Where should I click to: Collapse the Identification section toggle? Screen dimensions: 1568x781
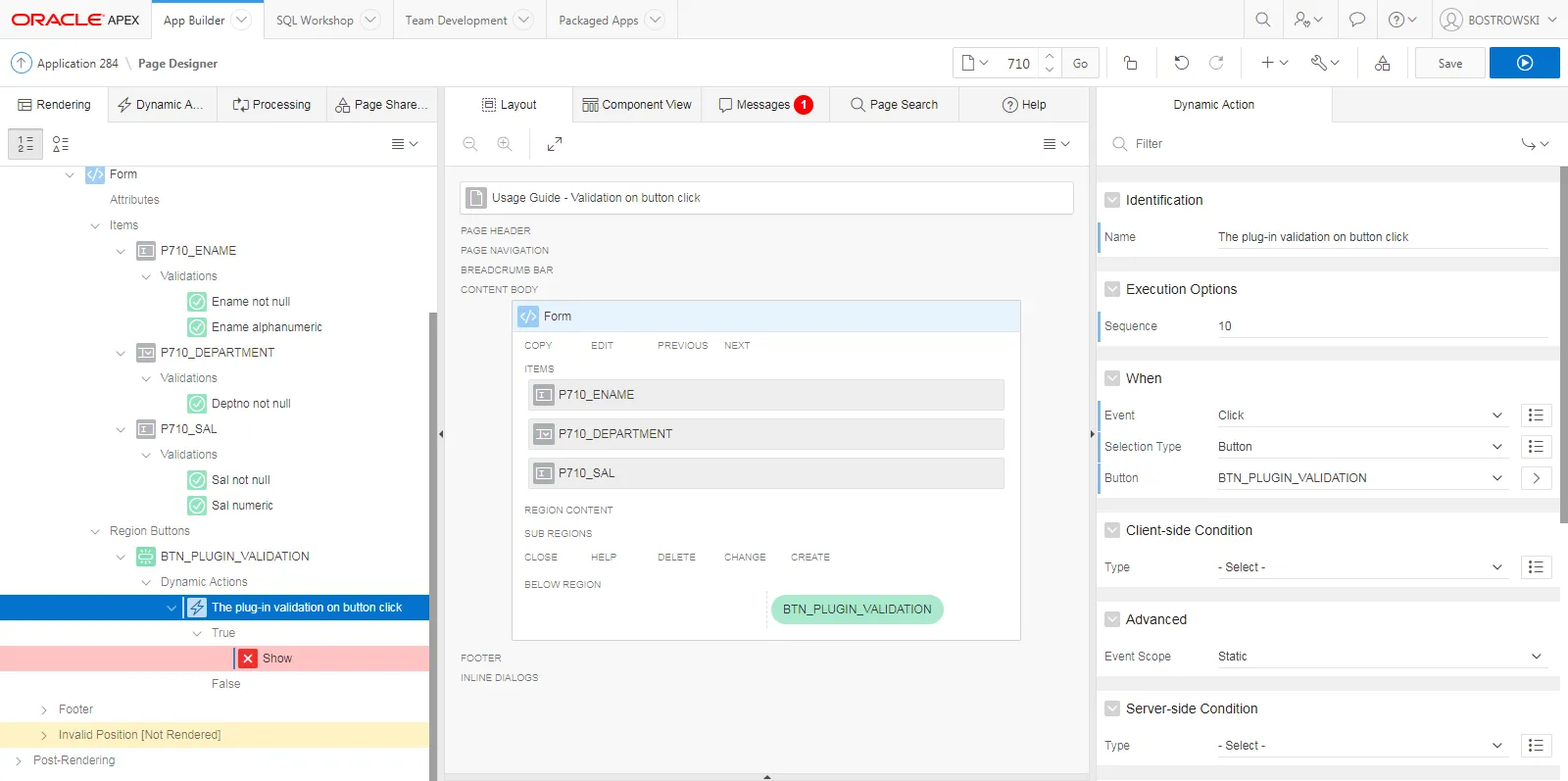tap(1112, 200)
